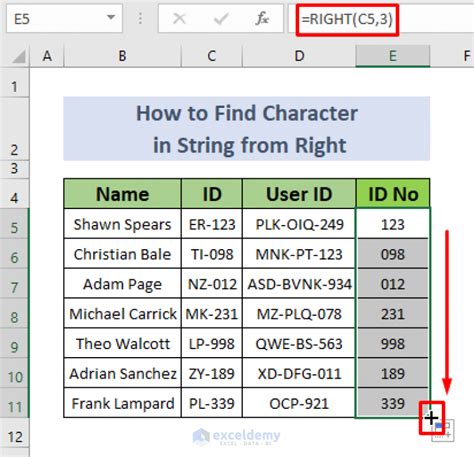
Task: Select cell 'PL-339'
Action: [x=212, y=403]
